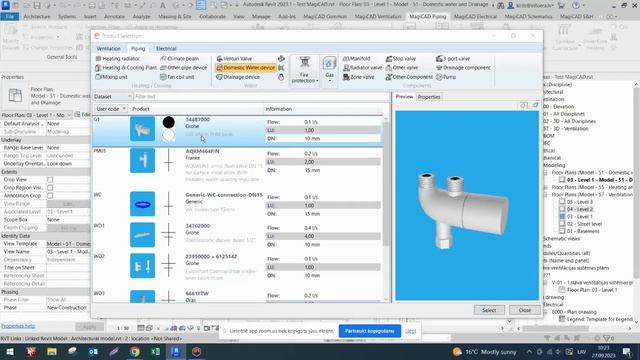
Task: Click Grohe 34762000 shower product icon
Action: (x=142, y=235)
